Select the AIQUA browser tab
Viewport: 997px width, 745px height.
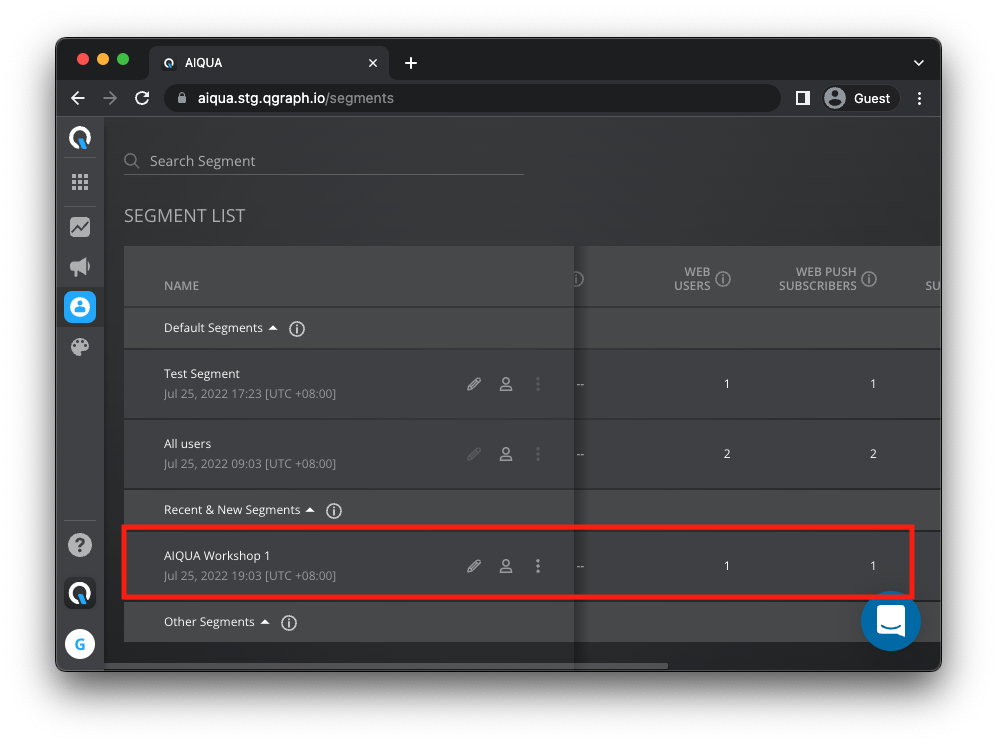(x=265, y=63)
